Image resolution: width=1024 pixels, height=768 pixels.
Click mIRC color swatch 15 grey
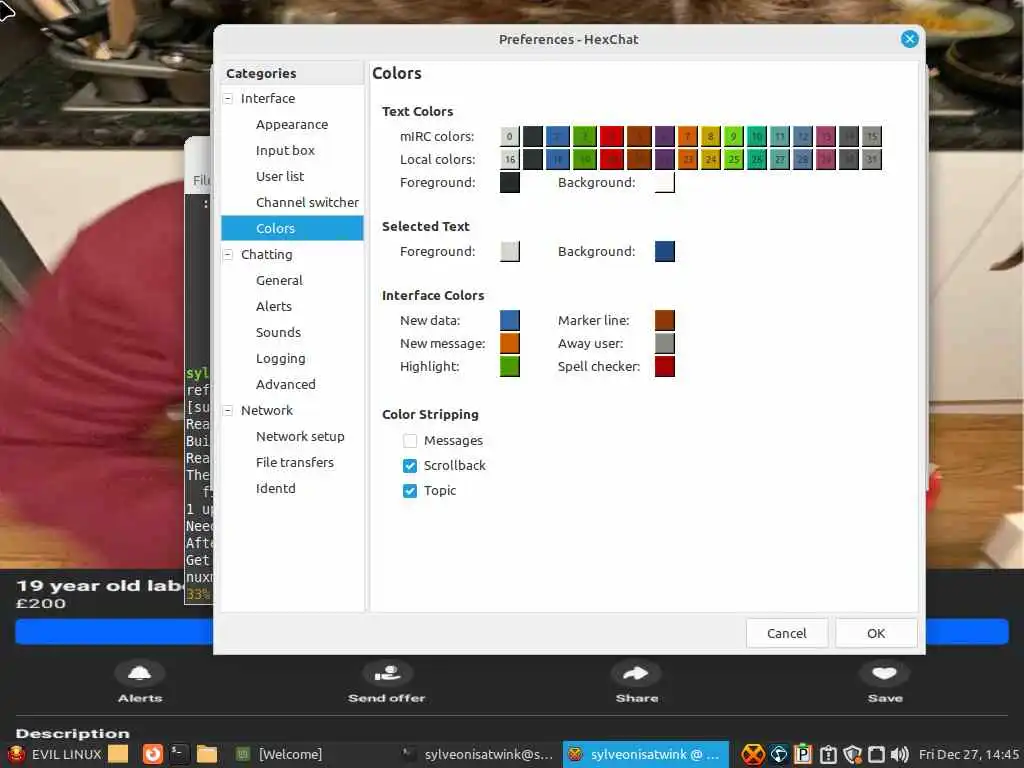pyautogui.click(x=872, y=136)
